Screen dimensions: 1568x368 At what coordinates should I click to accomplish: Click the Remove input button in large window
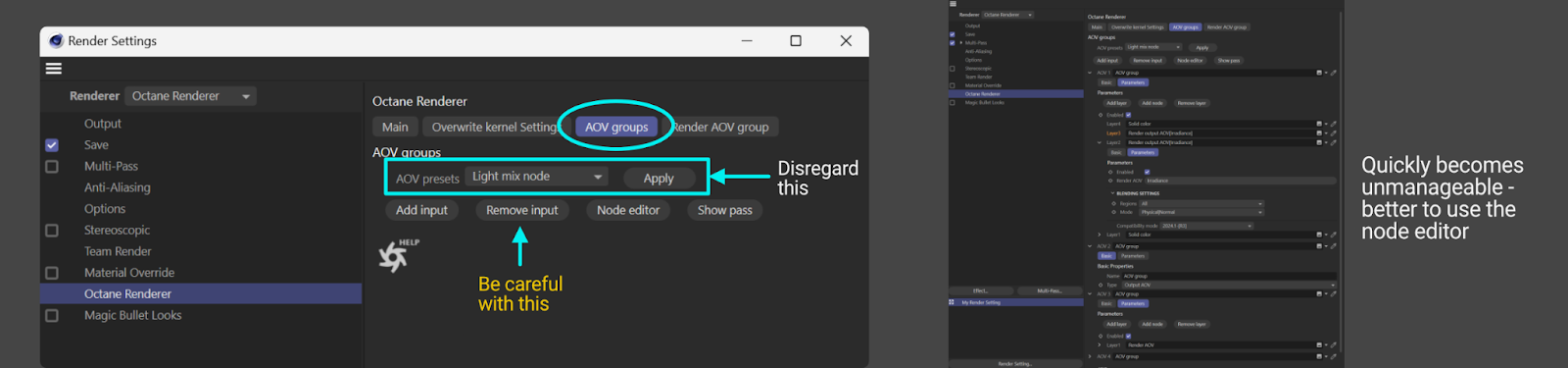coord(522,210)
